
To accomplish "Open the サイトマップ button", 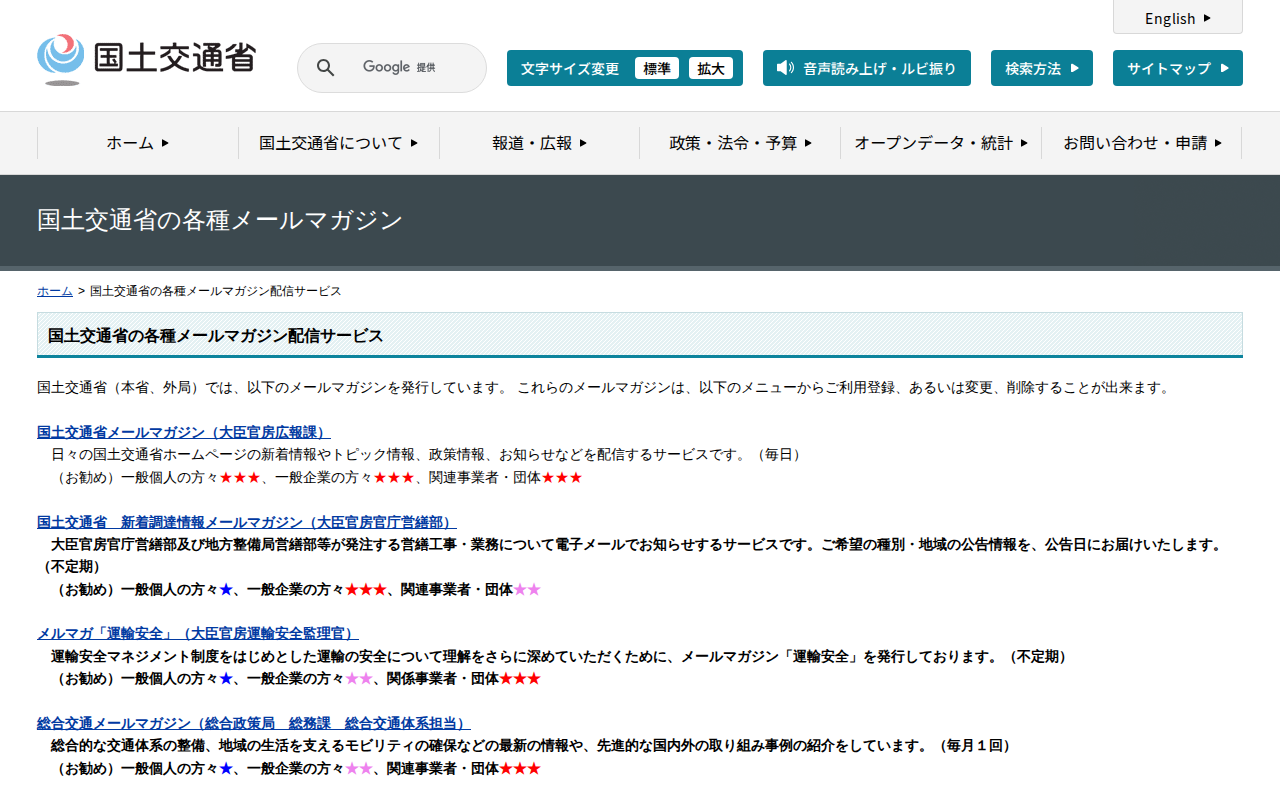I will [x=1177, y=68].
